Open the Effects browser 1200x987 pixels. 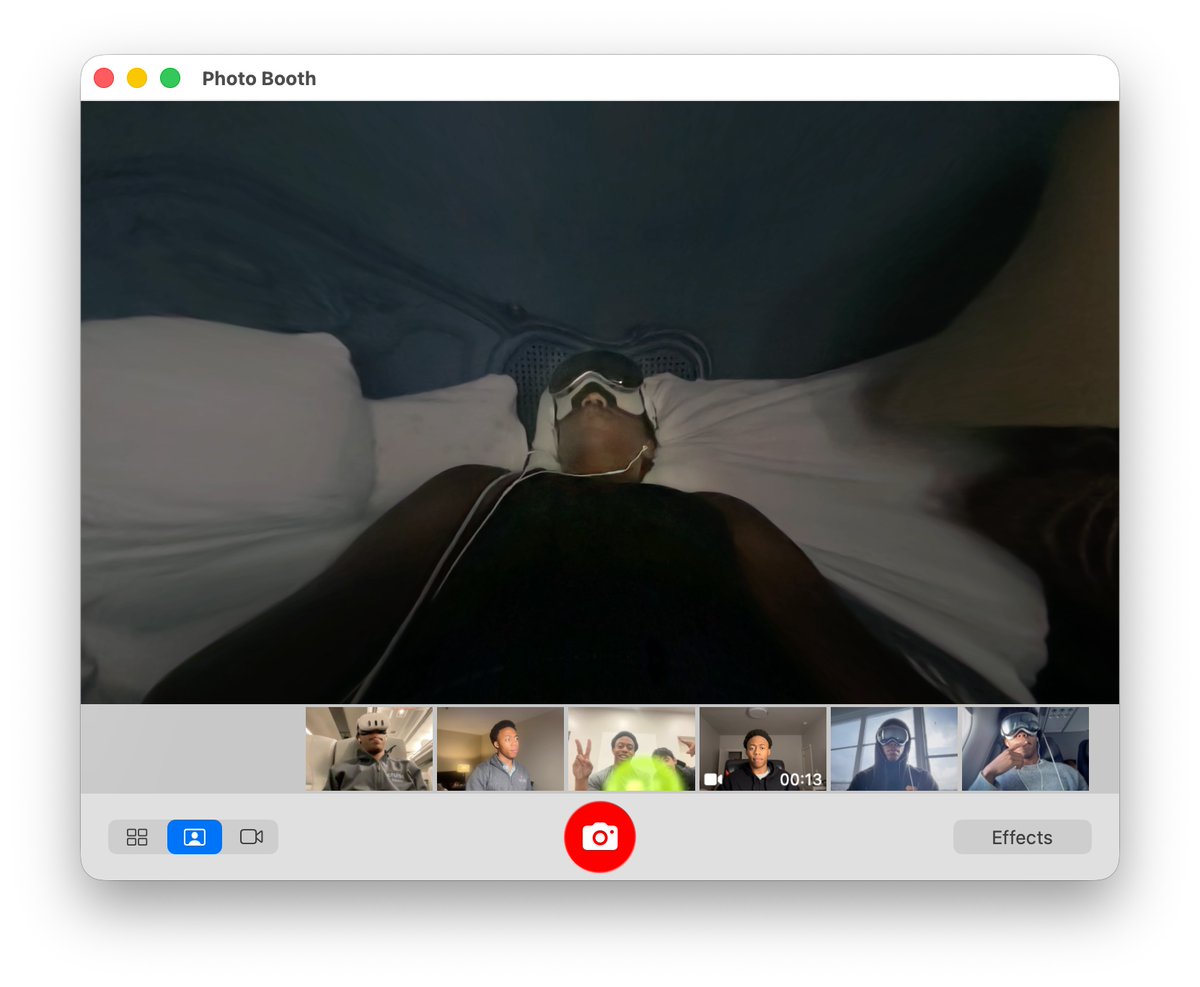[x=1022, y=837]
